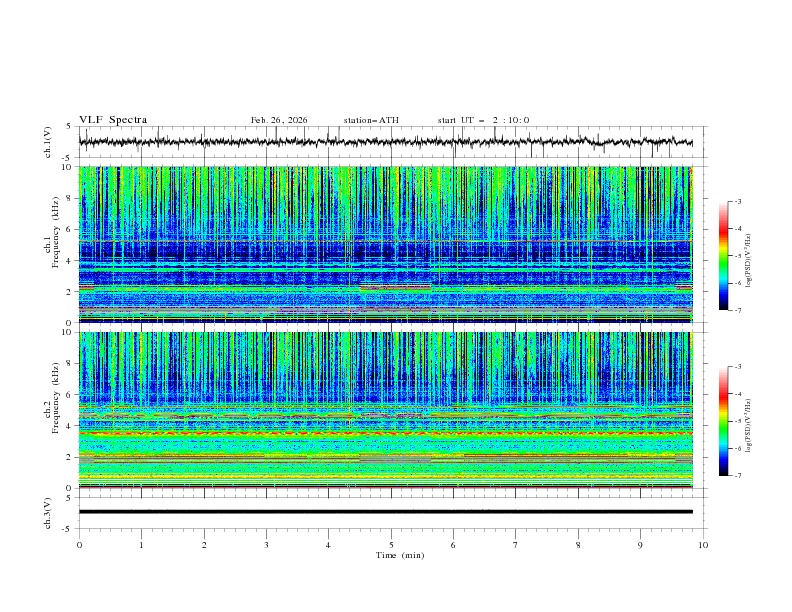The width and height of the screenshot is (792, 612).
Task: Click the lower log(PSD) color bar
Action: pyautogui.click(x=723, y=421)
